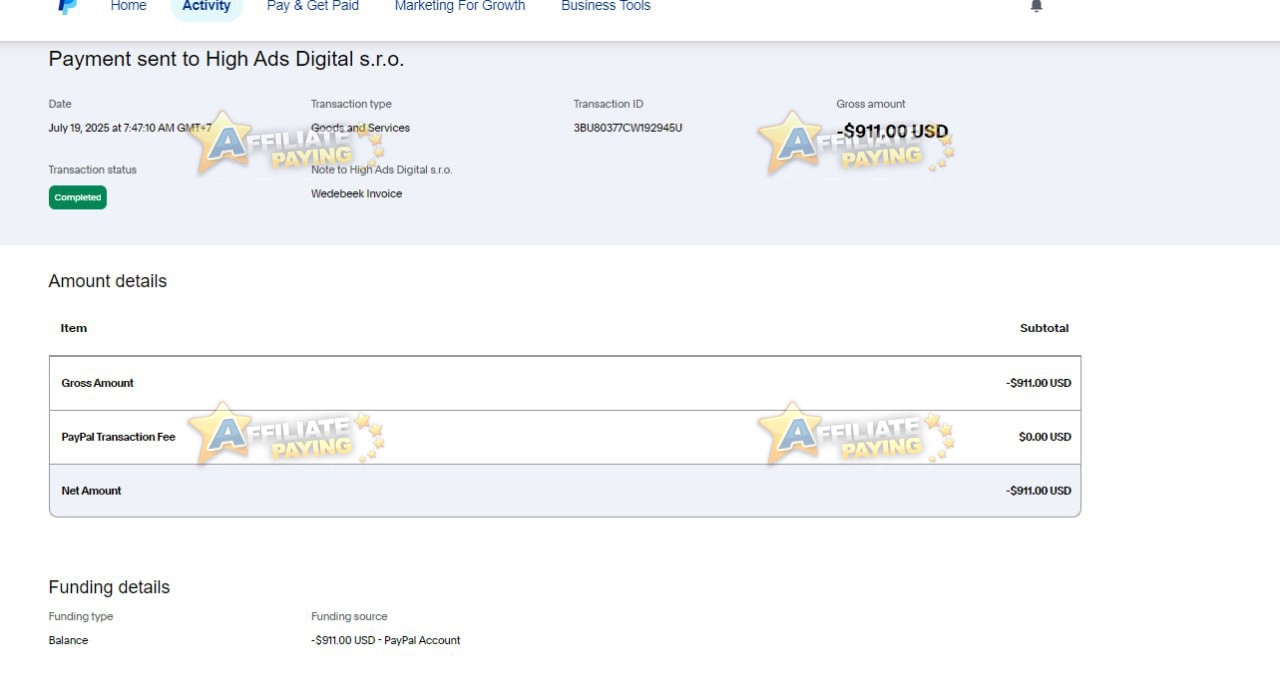Image resolution: width=1280 pixels, height=688 pixels.
Task: Click the 'Payment sent to High Ads Digital' heading
Action: (226, 59)
